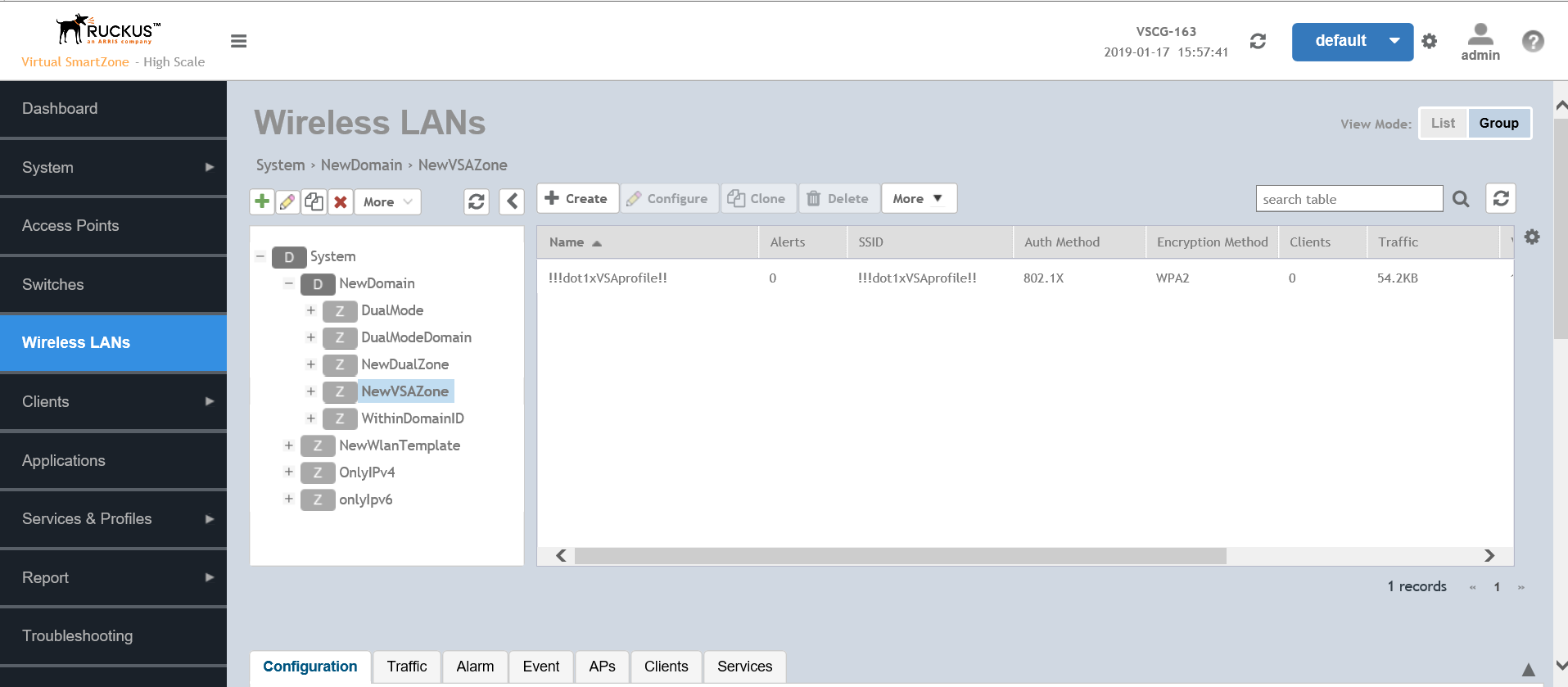Open the hamburger menu in the header
Viewport: 1568px width, 687px height.
(x=239, y=41)
